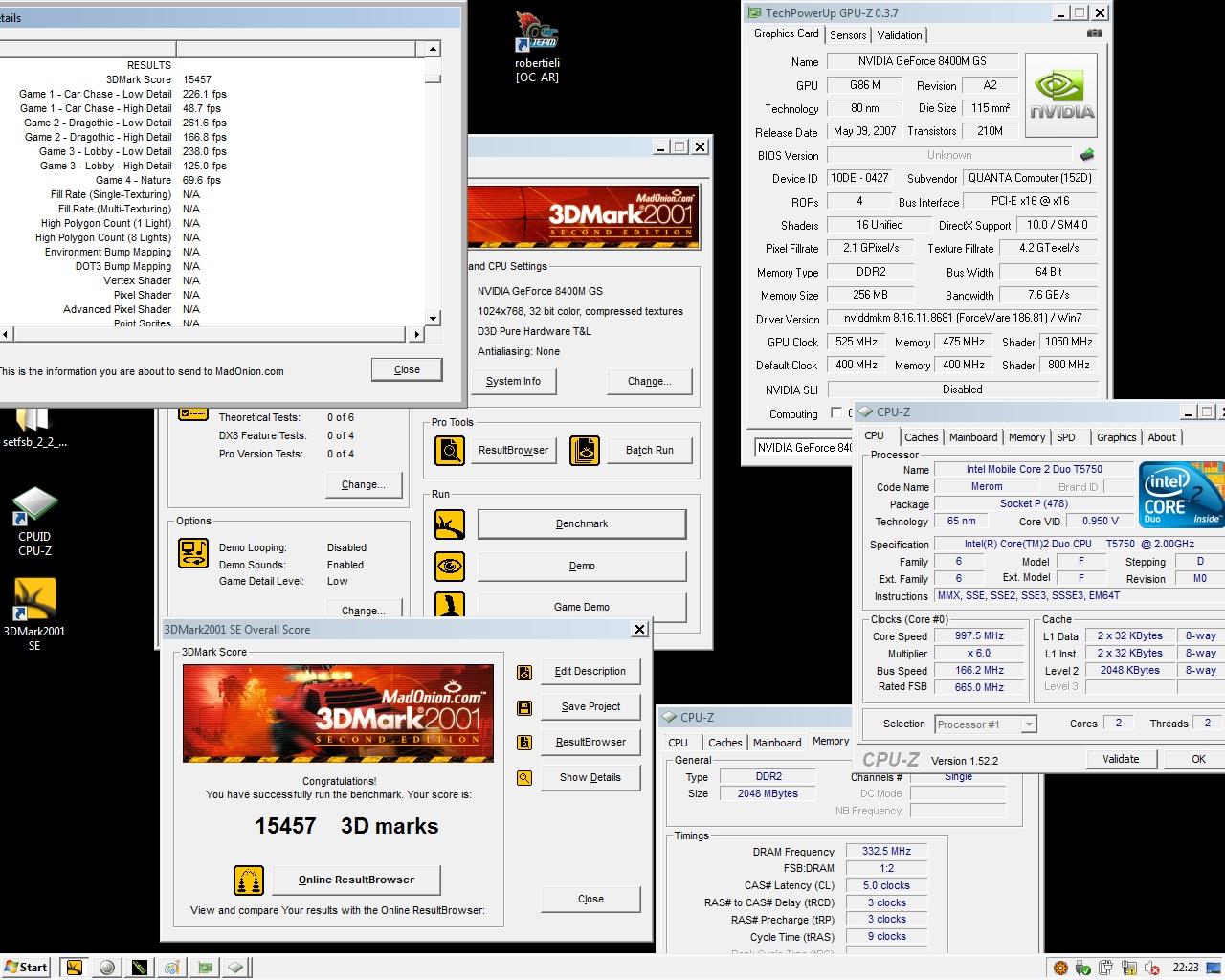Click the GPU-Z screenshot camera icon
1225x980 pixels.
pyautogui.click(x=1094, y=33)
